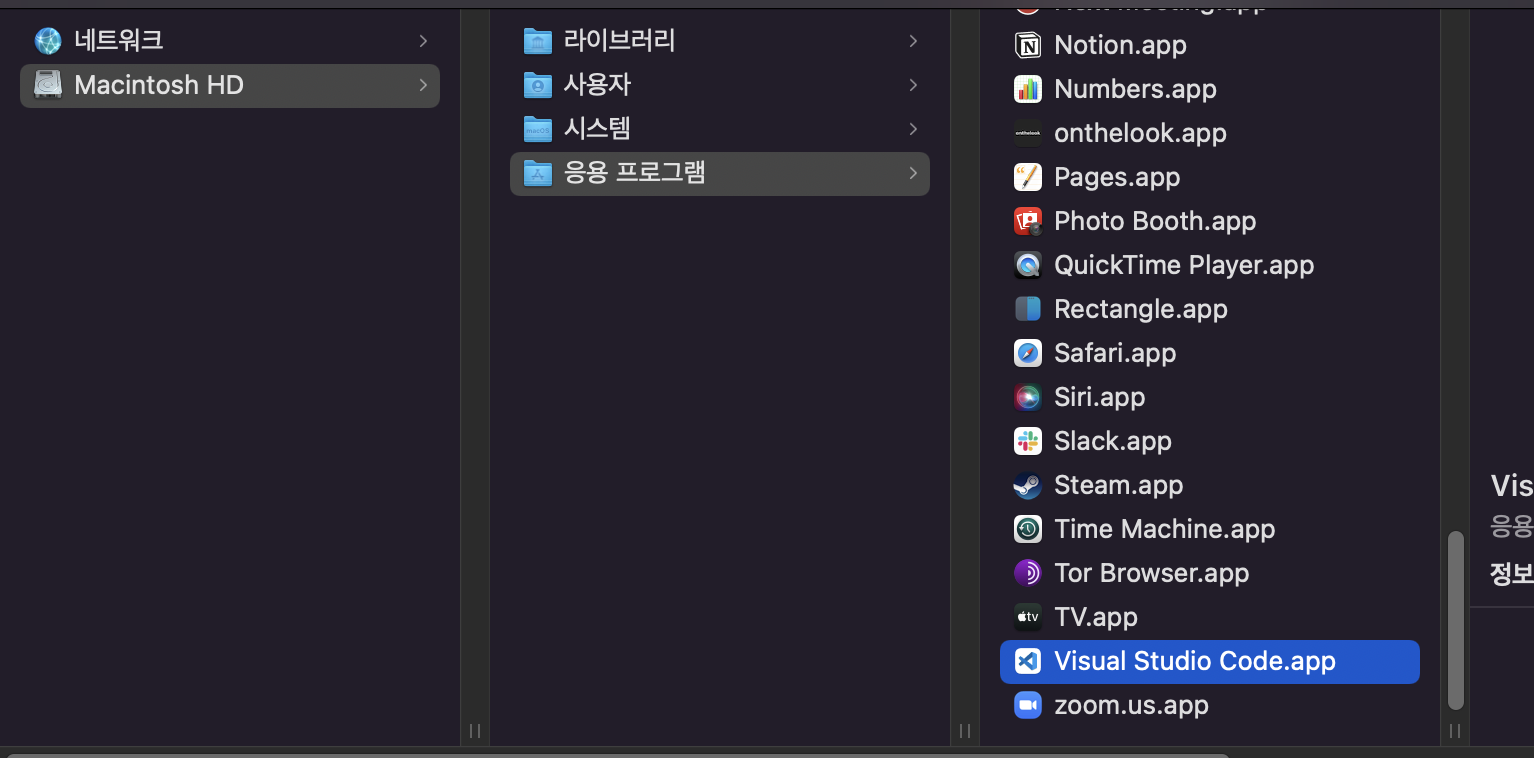Open the 라이브러리 folder row
The image size is (1534, 758).
[720, 41]
